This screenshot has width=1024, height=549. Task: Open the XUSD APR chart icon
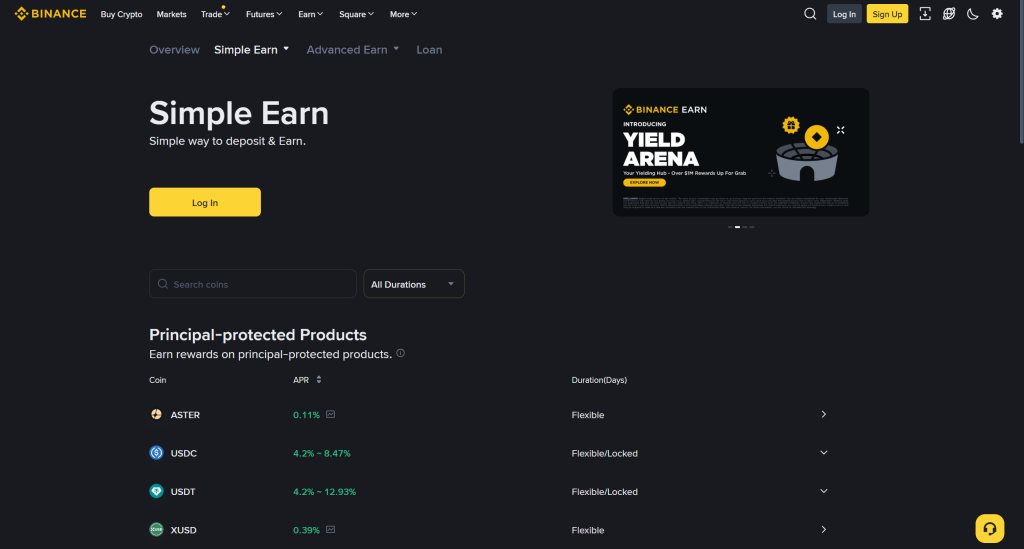330,529
